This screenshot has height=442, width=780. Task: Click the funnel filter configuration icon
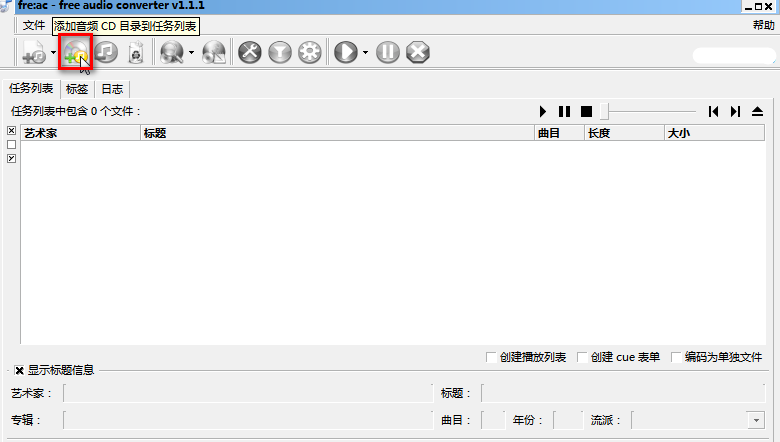(x=280, y=52)
